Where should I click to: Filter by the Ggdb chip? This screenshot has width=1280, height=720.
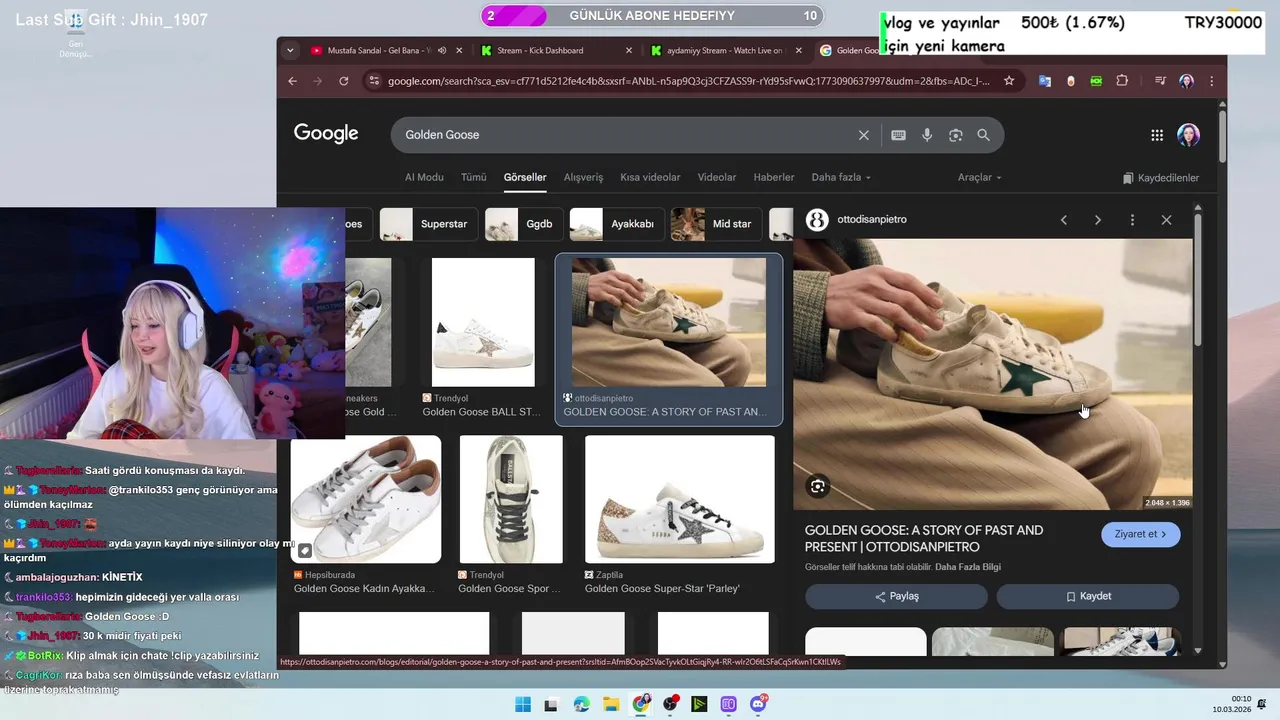coord(523,224)
